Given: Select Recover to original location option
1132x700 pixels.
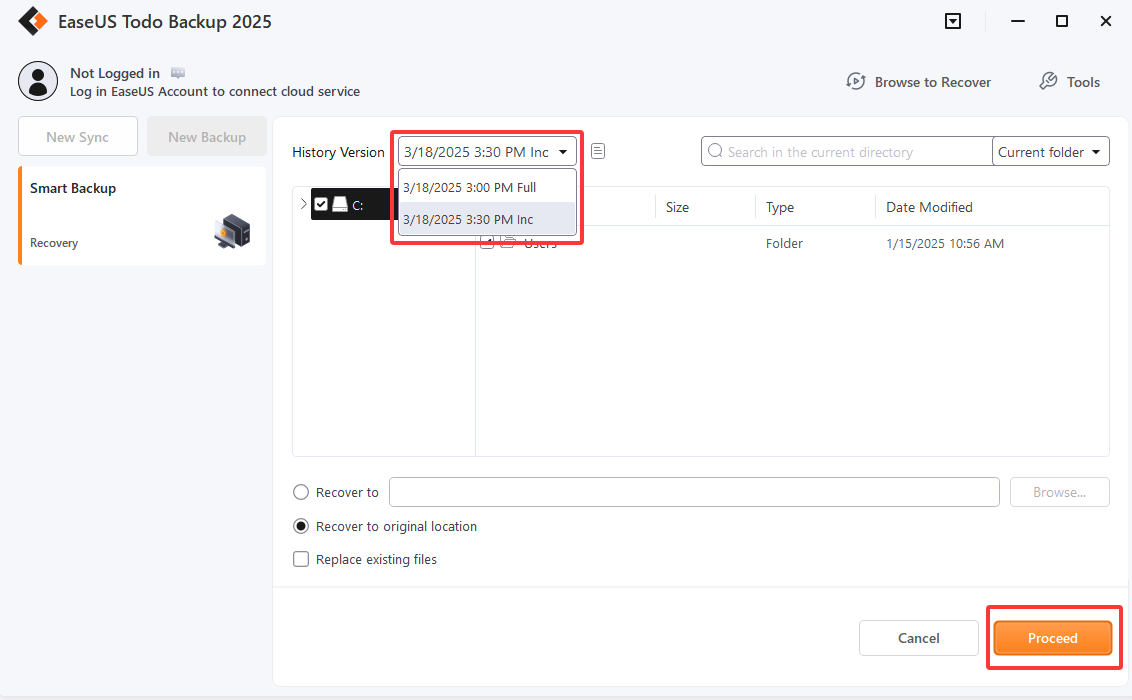Looking at the screenshot, I should tap(301, 526).
